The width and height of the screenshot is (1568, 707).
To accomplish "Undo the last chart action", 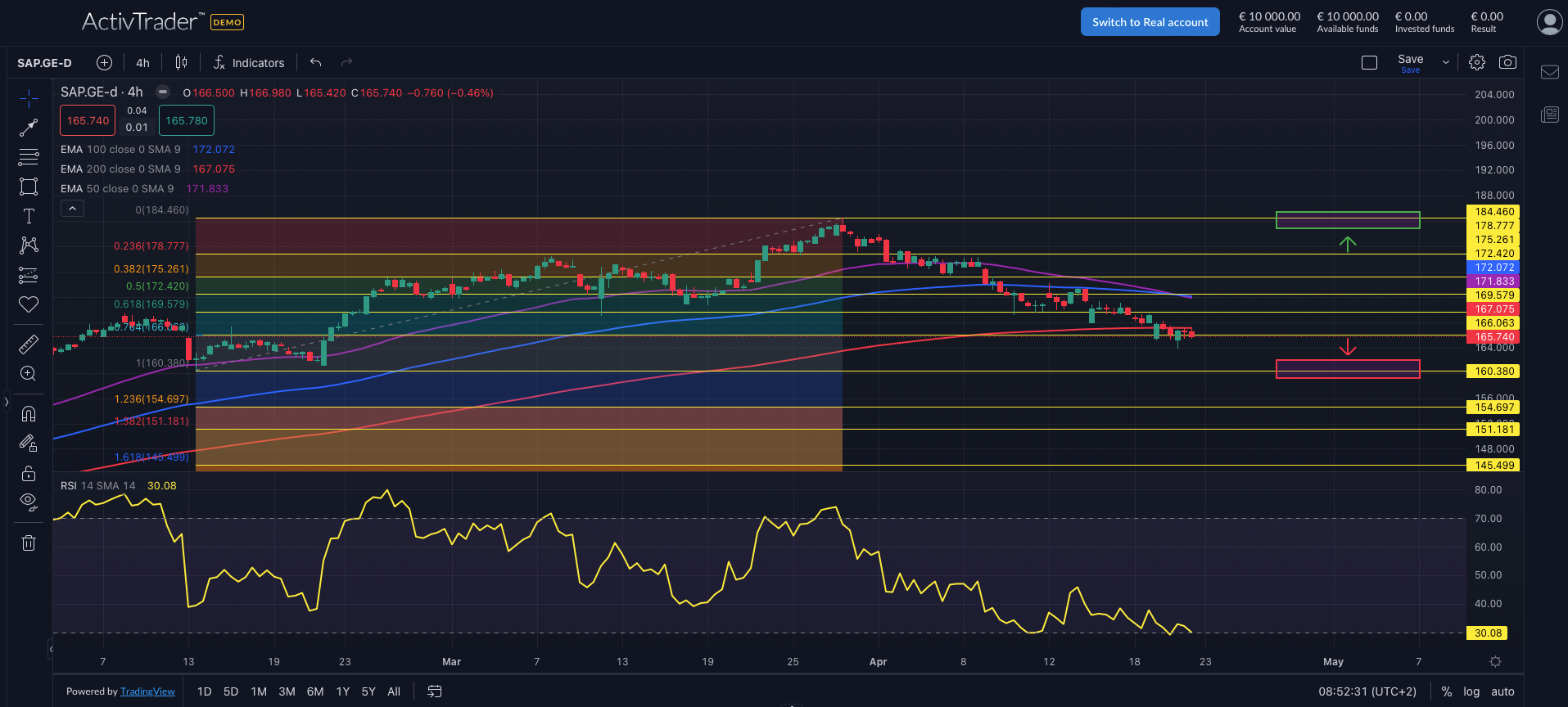I will (x=315, y=62).
